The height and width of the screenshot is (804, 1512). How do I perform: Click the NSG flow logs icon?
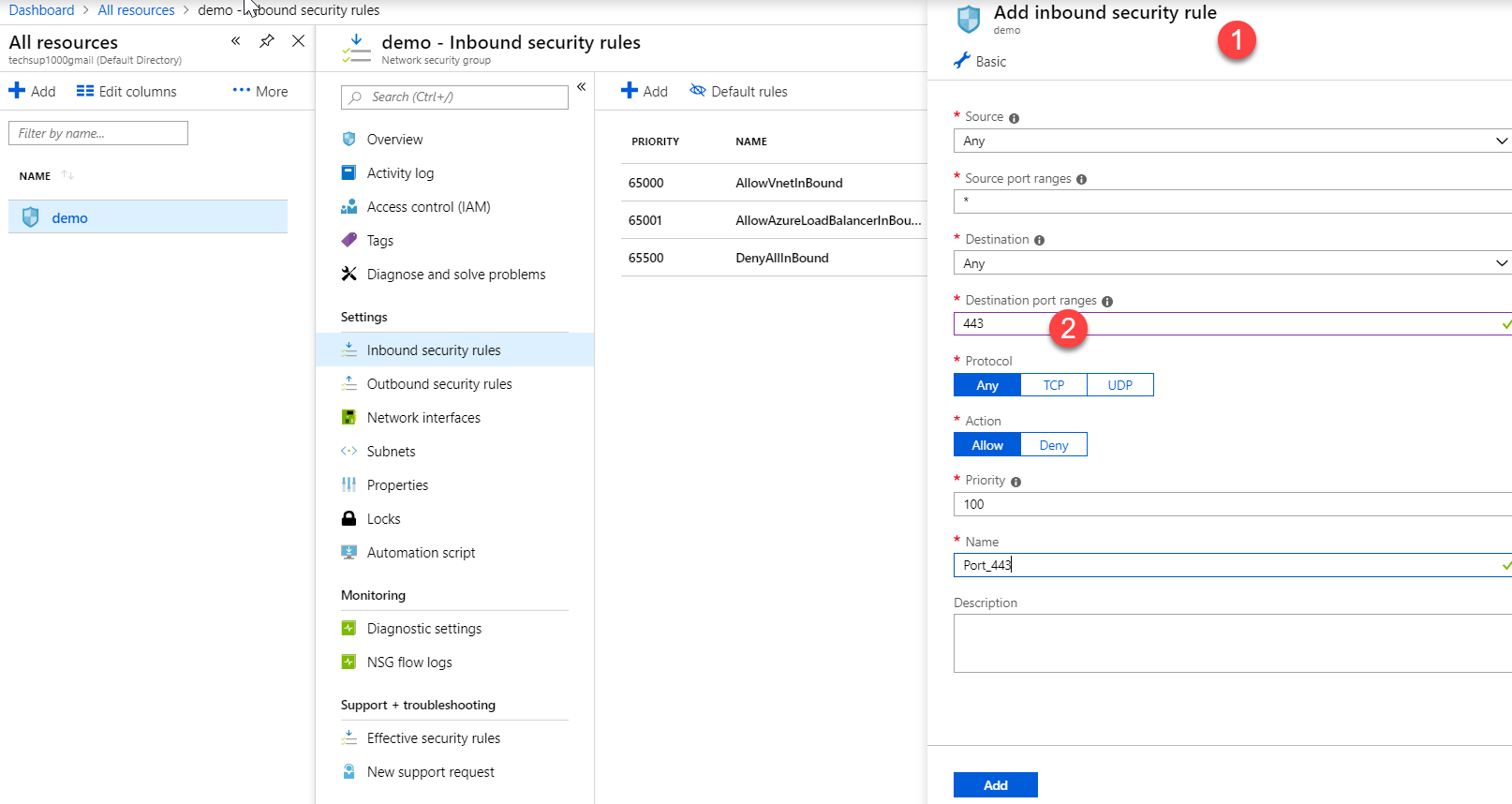coord(349,662)
